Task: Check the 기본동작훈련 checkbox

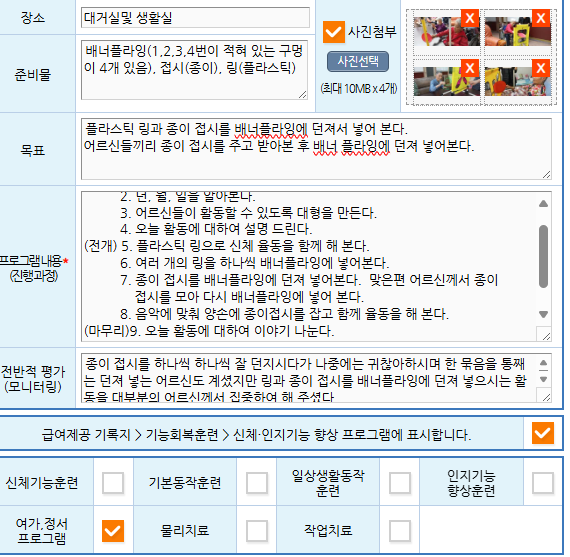Action: click(257, 482)
